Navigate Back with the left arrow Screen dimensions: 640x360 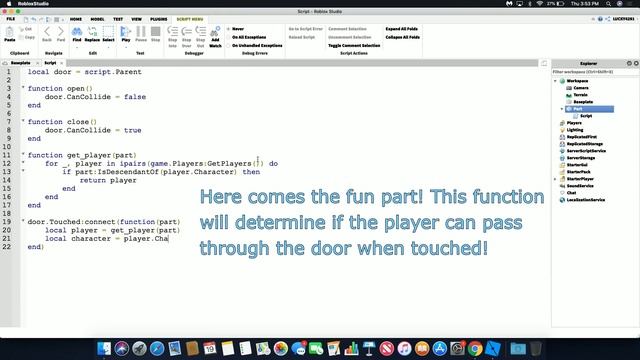pyautogui.click(x=47, y=34)
